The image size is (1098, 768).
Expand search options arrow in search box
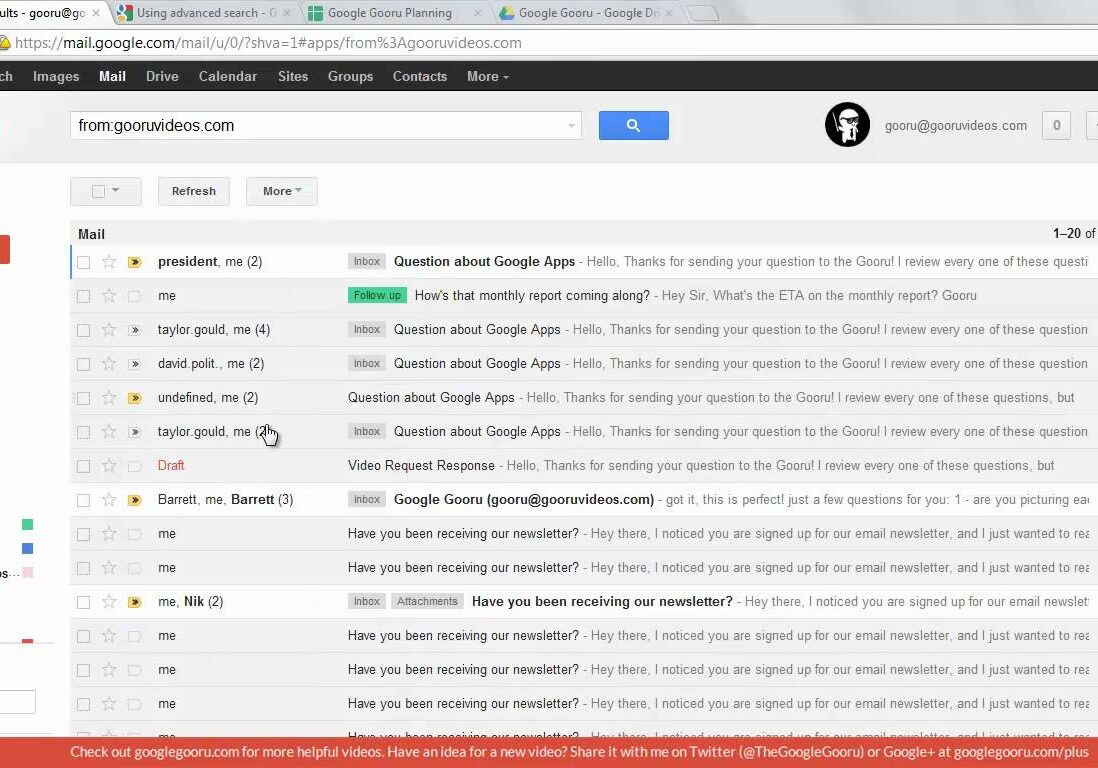[x=571, y=126]
